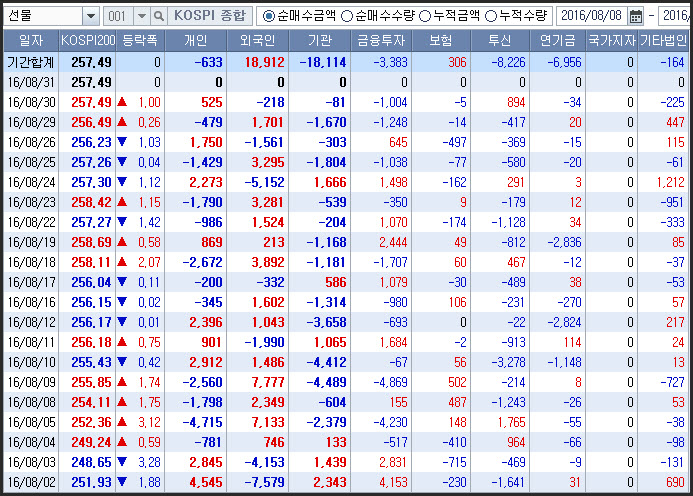Expand the 선물 market type dropdown
Screen dimensions: 693x496
91,16
